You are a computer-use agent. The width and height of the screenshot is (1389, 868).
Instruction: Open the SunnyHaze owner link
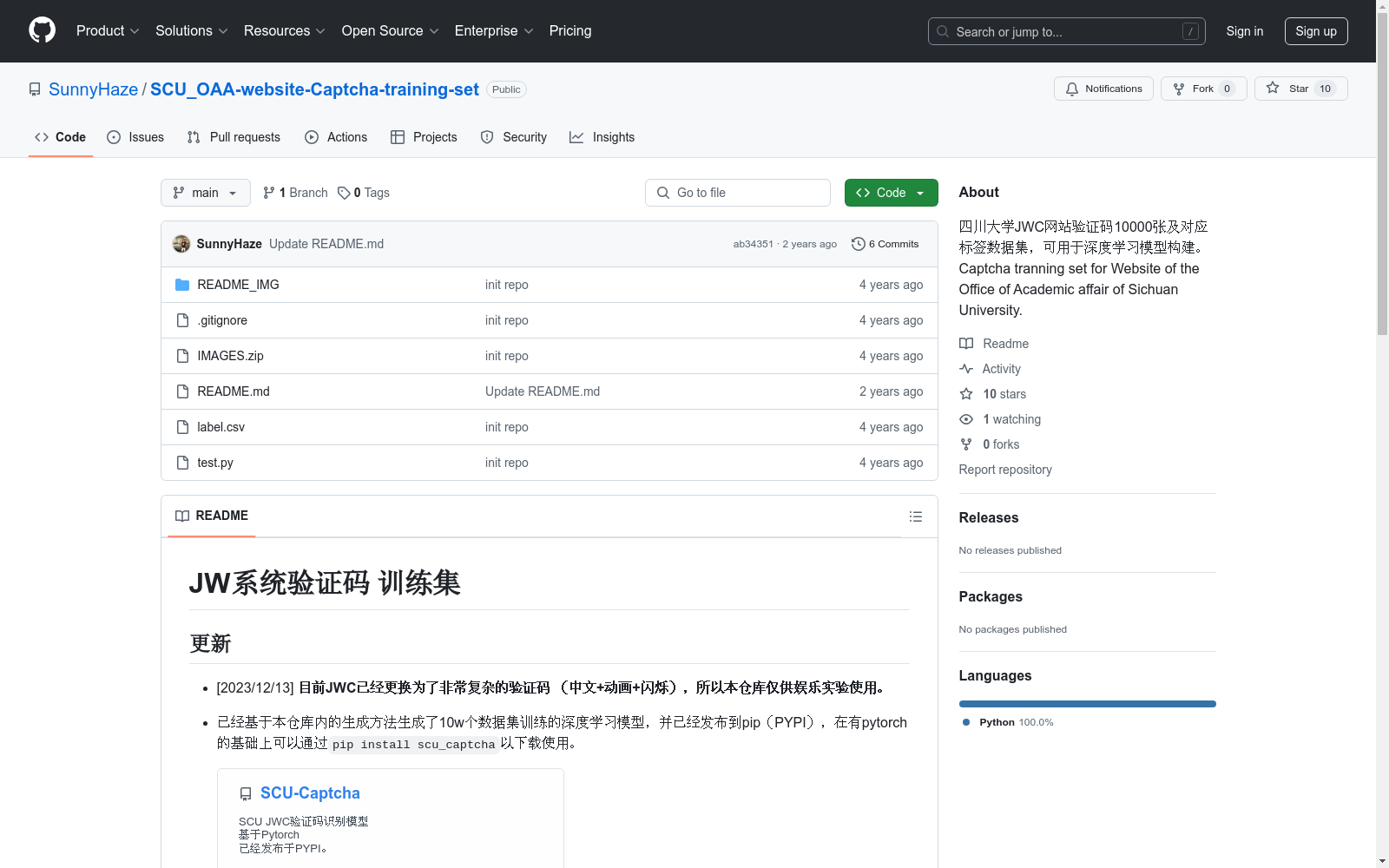click(x=93, y=89)
